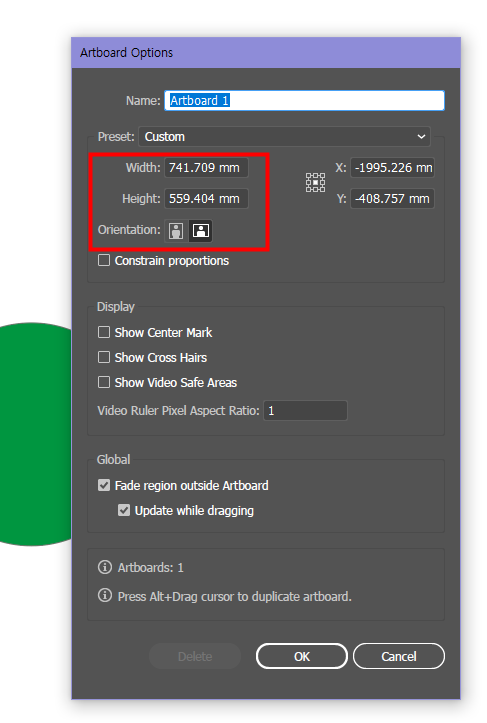
Task: Click the Artboard 1 name field
Action: click(304, 101)
